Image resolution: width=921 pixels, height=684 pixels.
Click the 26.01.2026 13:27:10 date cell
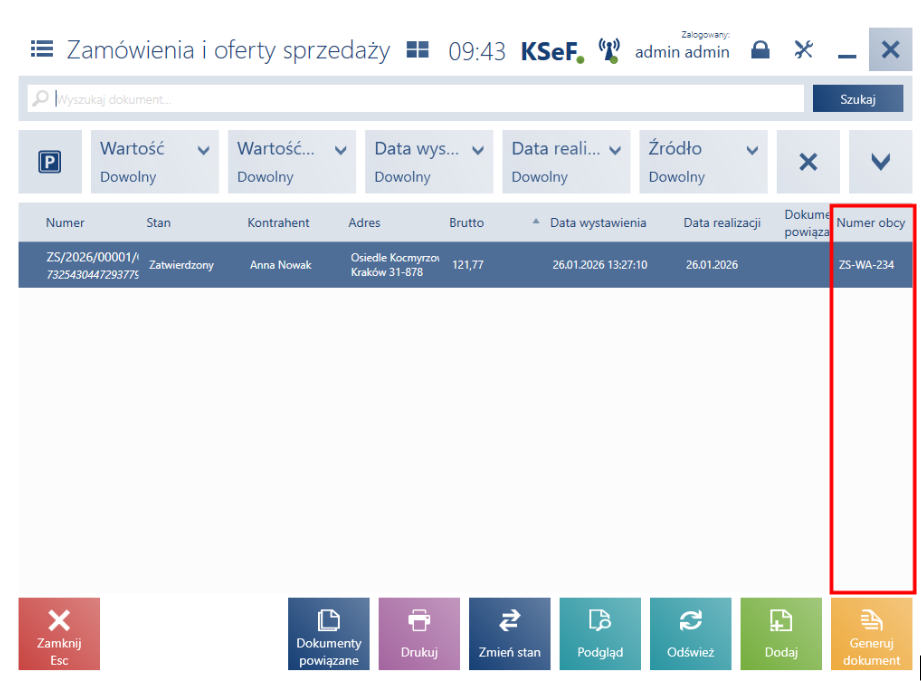click(600, 265)
